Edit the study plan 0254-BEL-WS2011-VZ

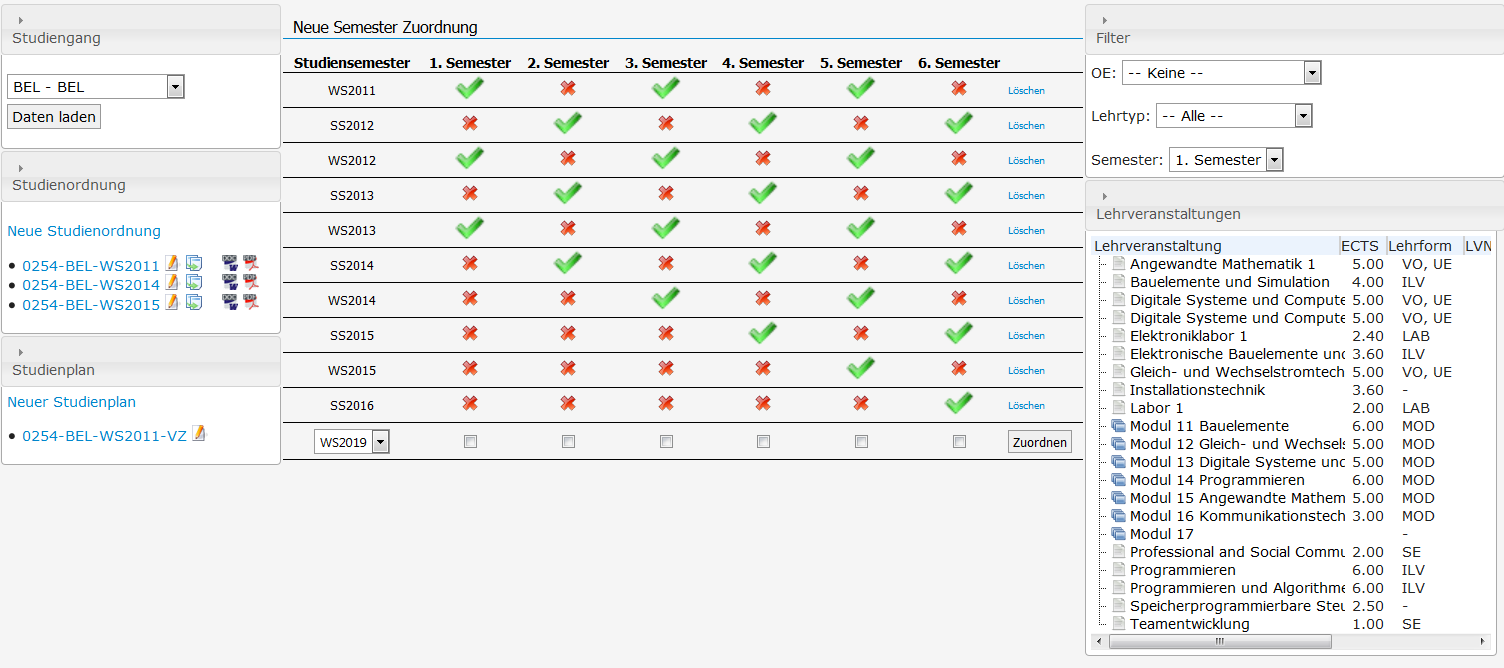point(198,434)
